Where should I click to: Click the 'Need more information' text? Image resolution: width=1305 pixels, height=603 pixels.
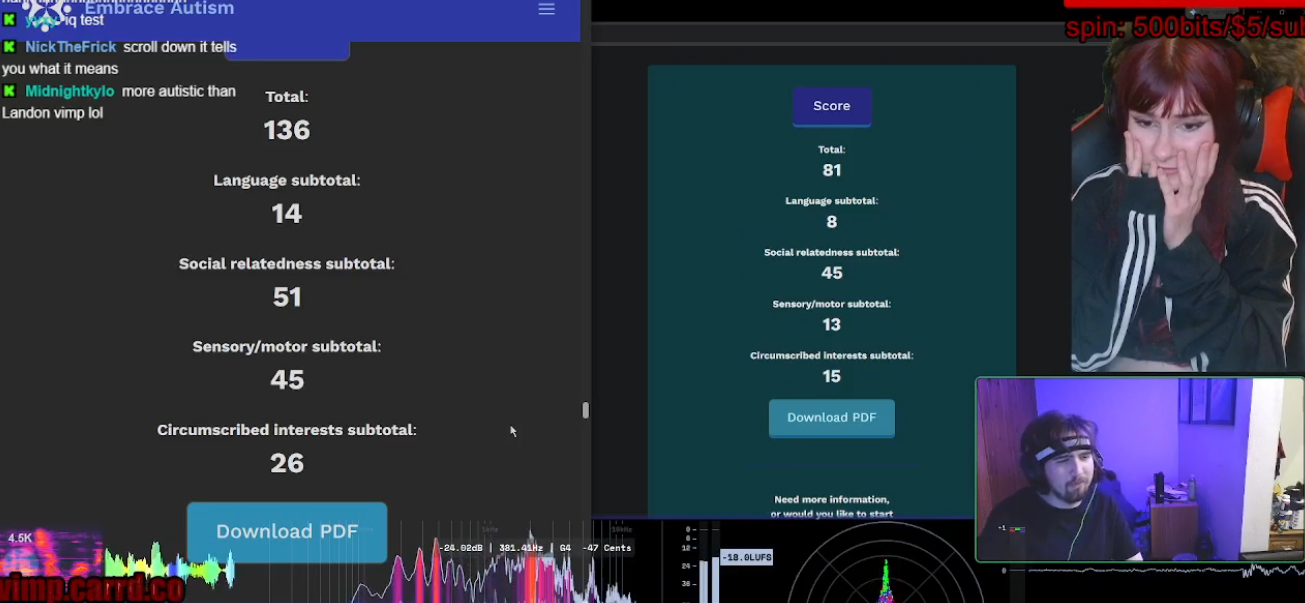832,500
